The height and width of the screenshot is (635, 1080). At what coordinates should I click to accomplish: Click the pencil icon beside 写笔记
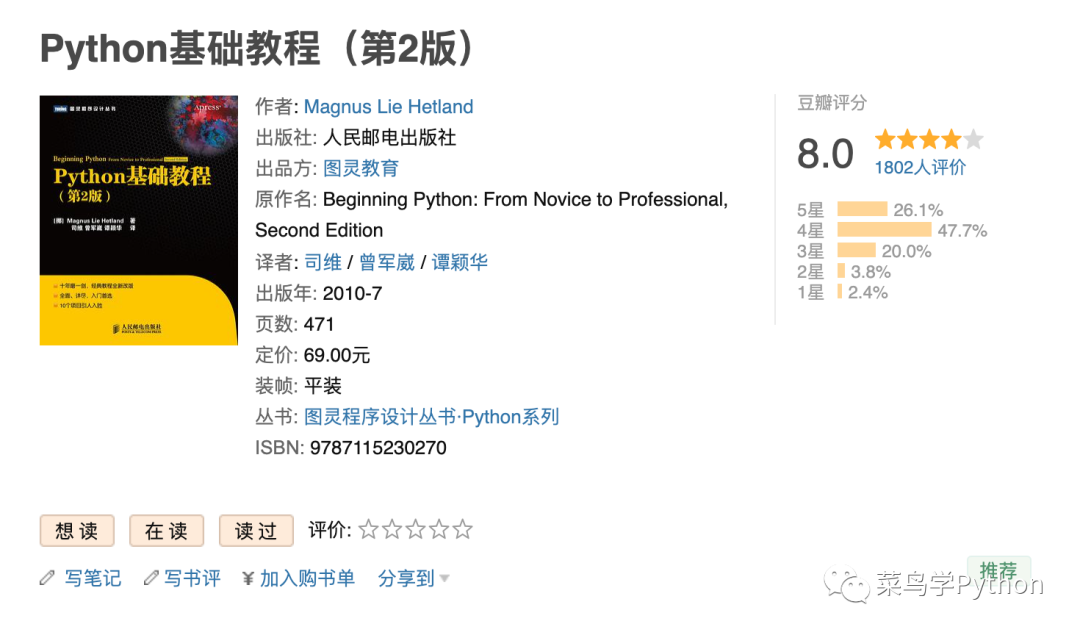pos(47,578)
